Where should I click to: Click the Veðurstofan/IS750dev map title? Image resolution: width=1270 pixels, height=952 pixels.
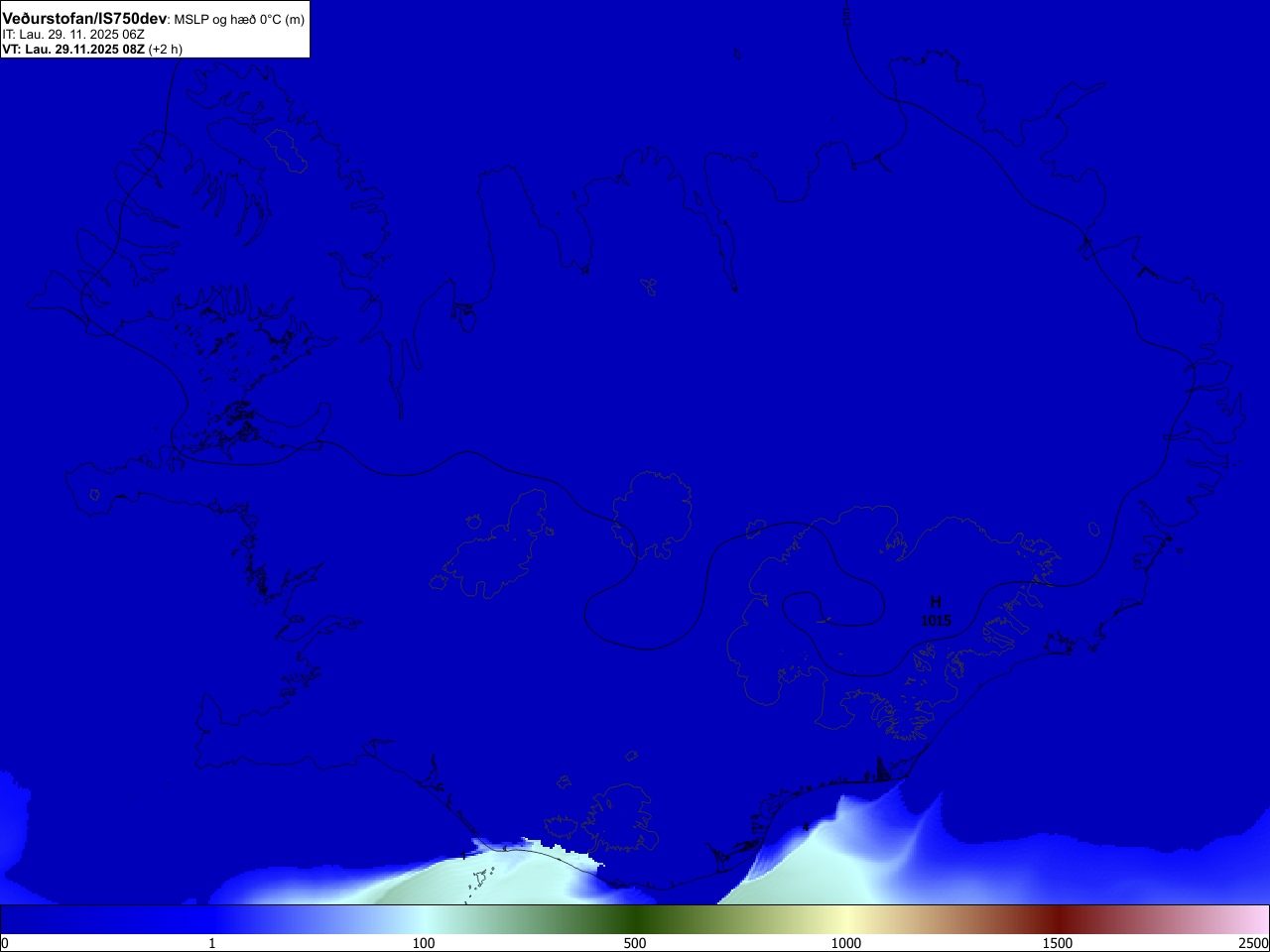(x=154, y=19)
